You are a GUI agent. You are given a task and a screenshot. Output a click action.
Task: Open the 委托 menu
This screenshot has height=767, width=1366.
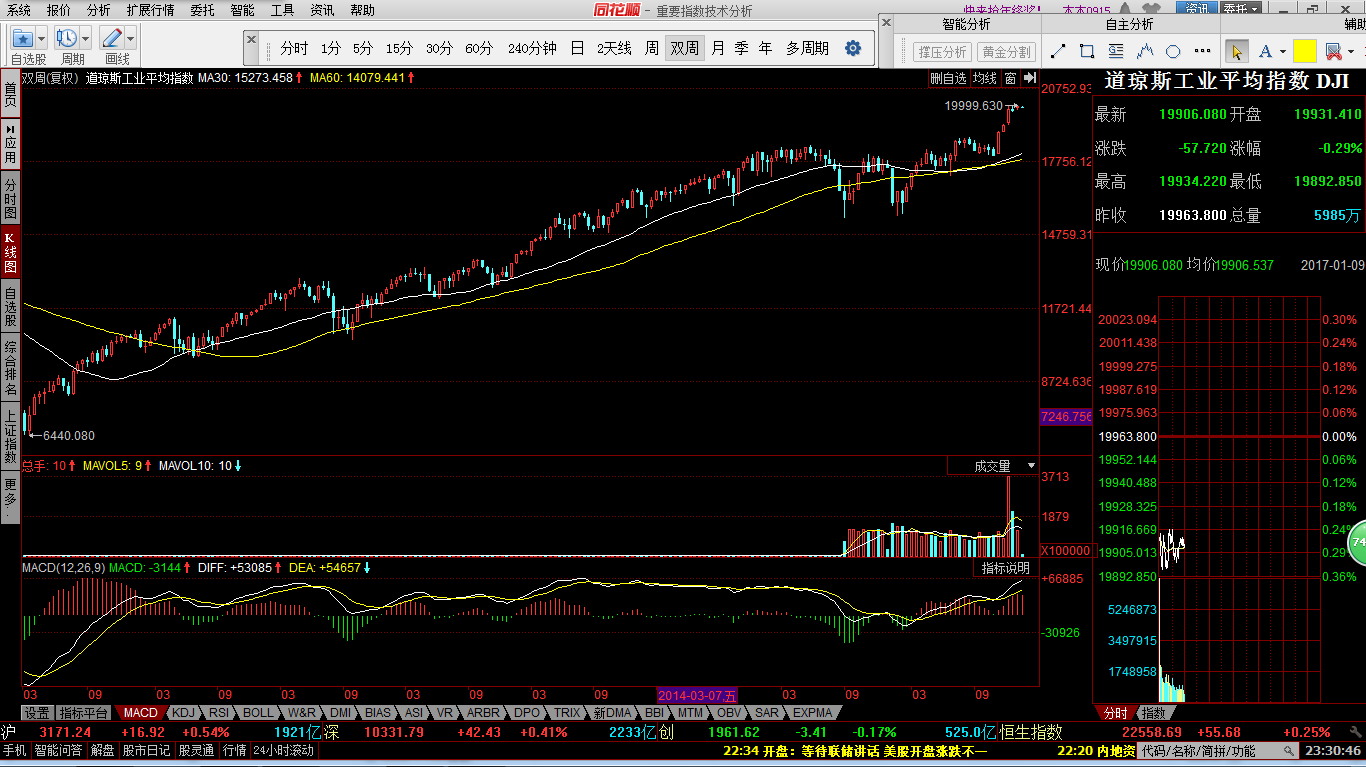[x=202, y=10]
